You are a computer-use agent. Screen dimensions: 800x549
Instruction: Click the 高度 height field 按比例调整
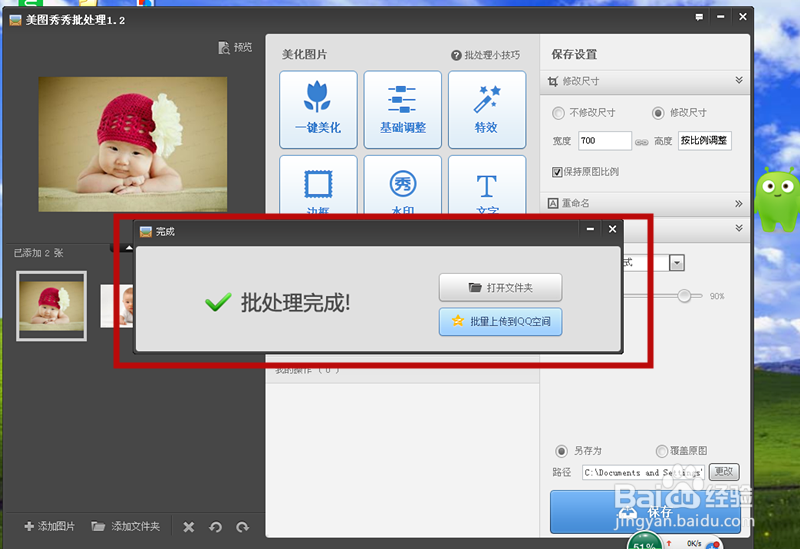point(705,141)
